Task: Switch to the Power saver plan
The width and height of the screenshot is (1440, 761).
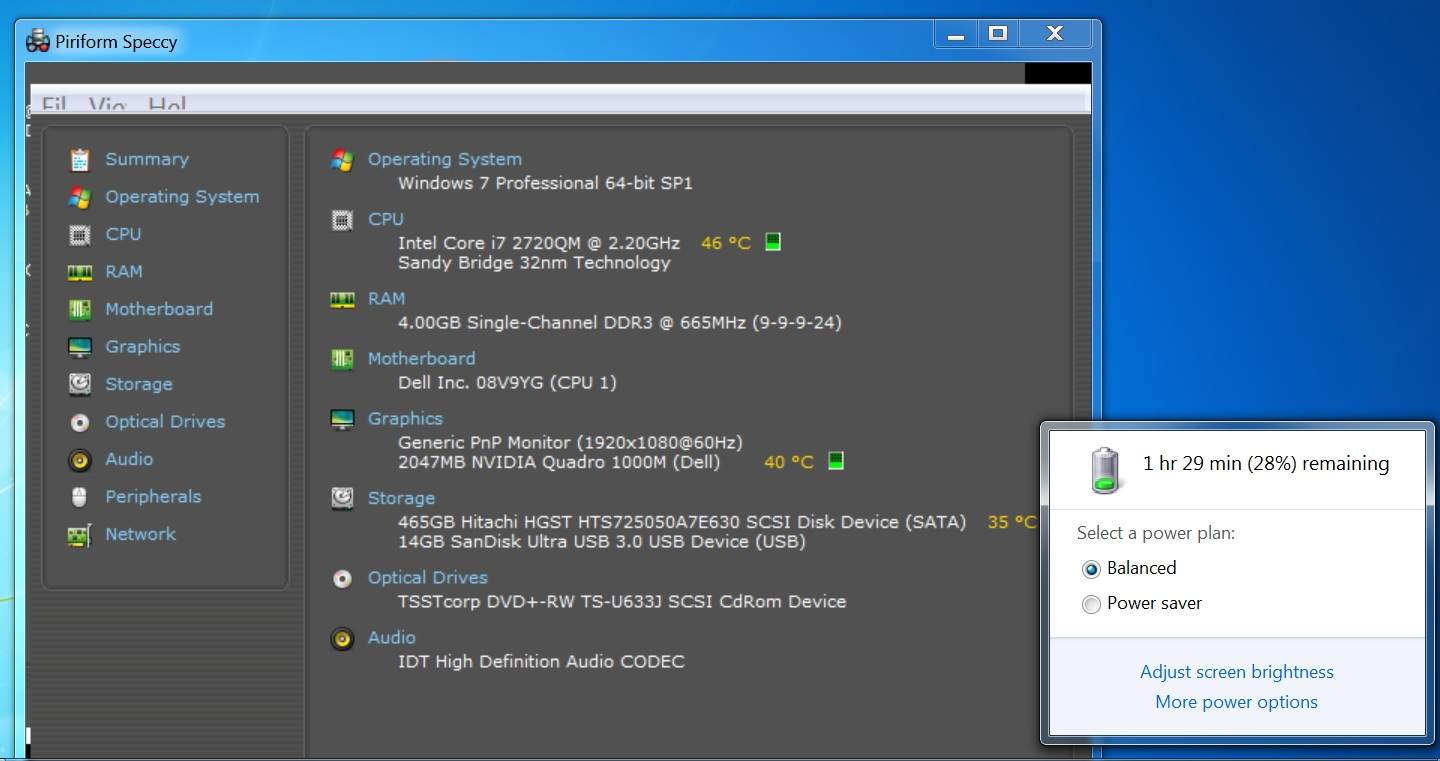Action: [1143, 603]
